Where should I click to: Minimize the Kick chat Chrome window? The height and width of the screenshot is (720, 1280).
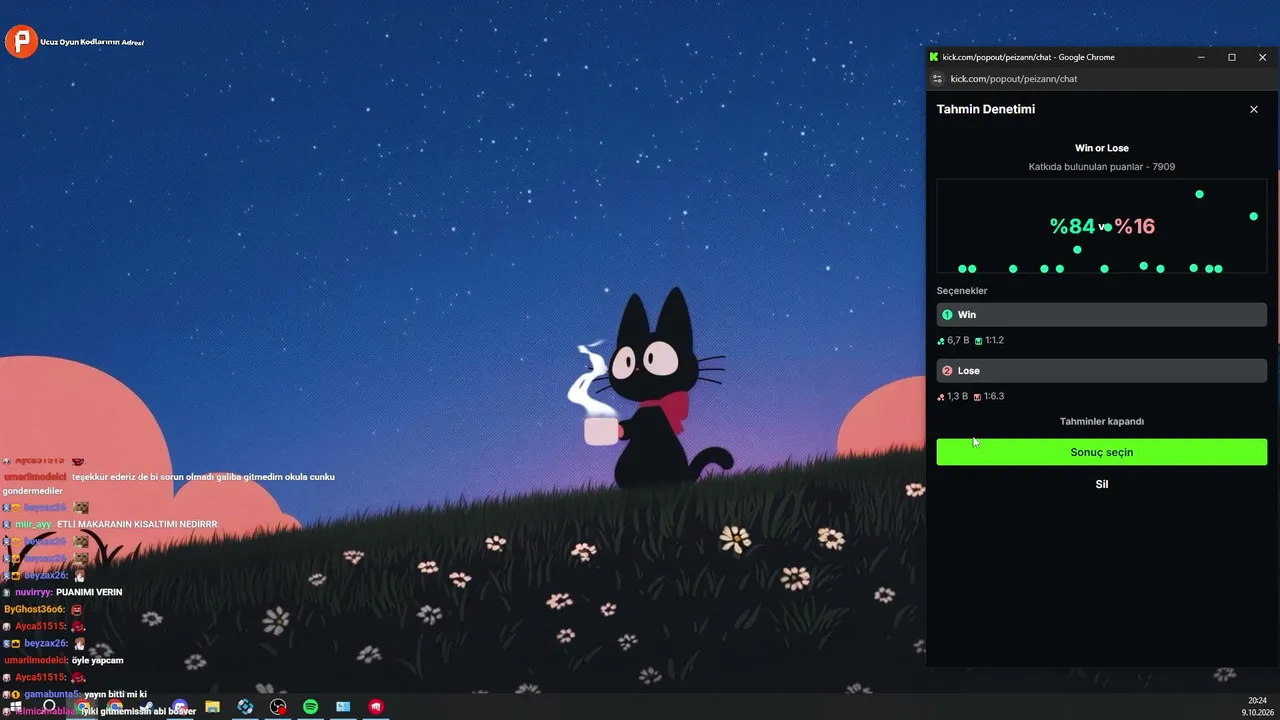click(x=1201, y=57)
